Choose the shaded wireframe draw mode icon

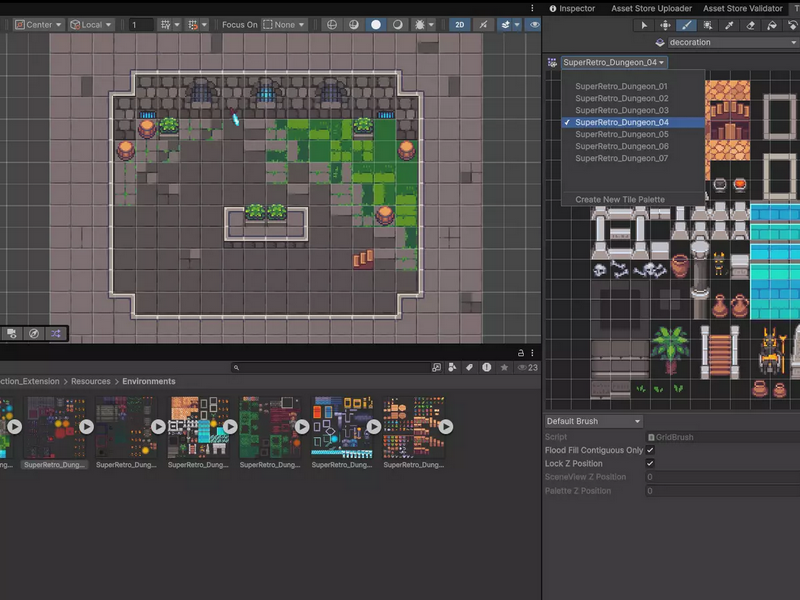tap(354, 24)
